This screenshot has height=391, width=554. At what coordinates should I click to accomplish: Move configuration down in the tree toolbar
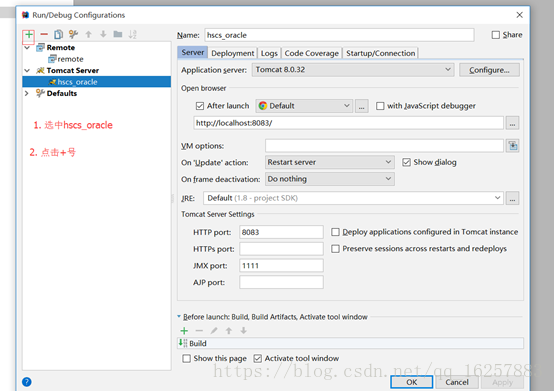click(x=103, y=34)
